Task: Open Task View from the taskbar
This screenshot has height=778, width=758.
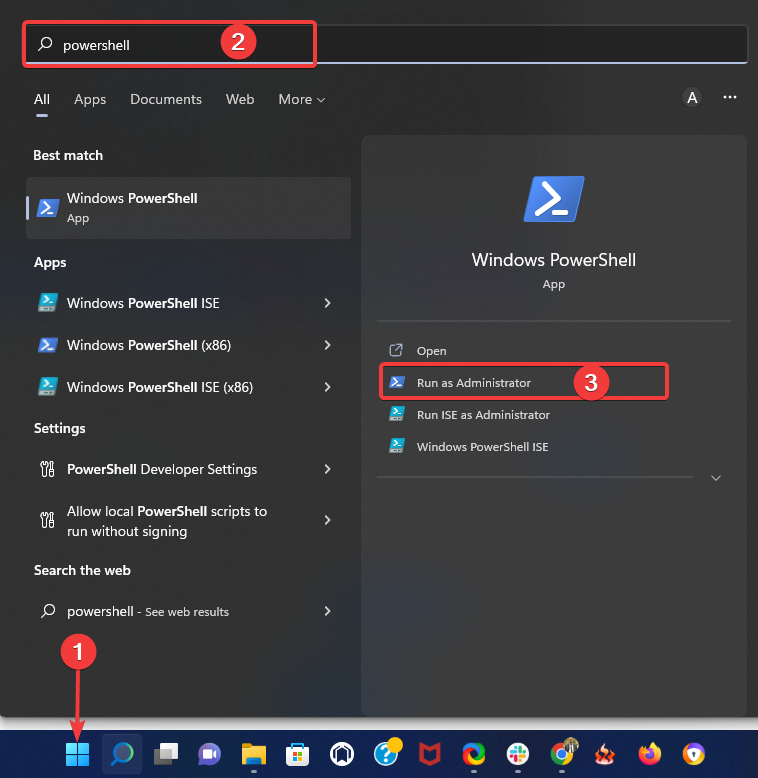Action: point(166,754)
